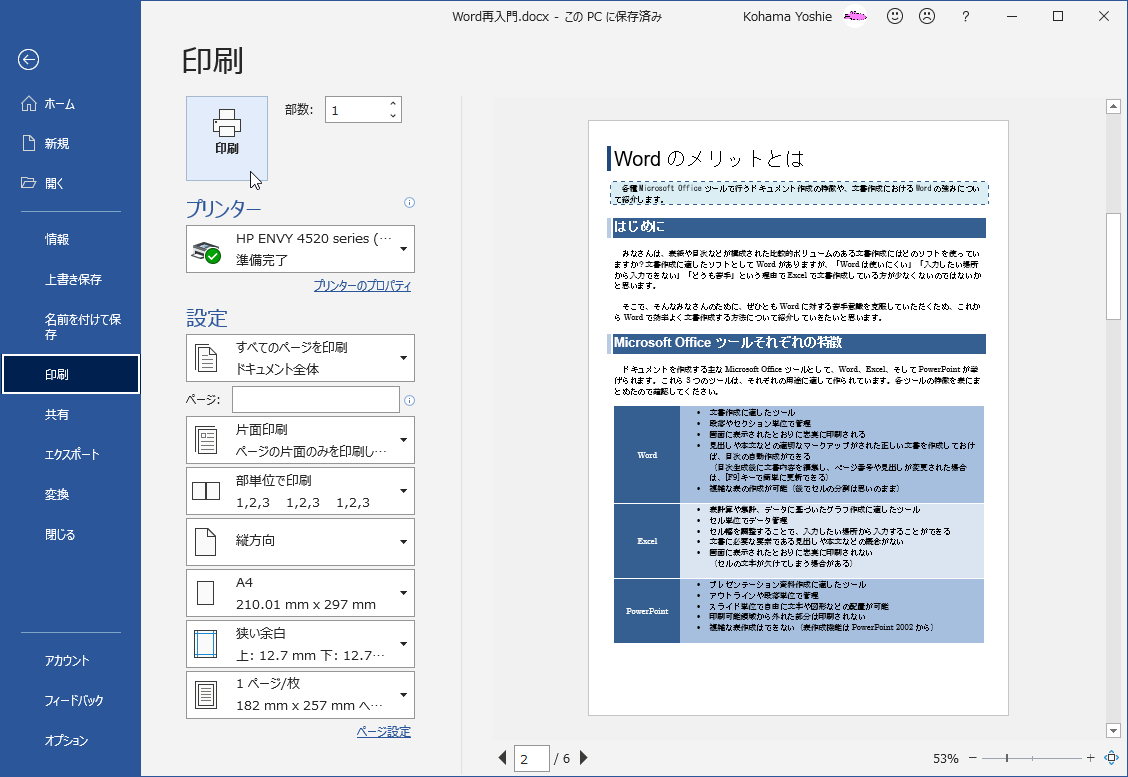Image resolution: width=1128 pixels, height=777 pixels.
Task: Open the エクスポート page
Action: (x=70, y=454)
